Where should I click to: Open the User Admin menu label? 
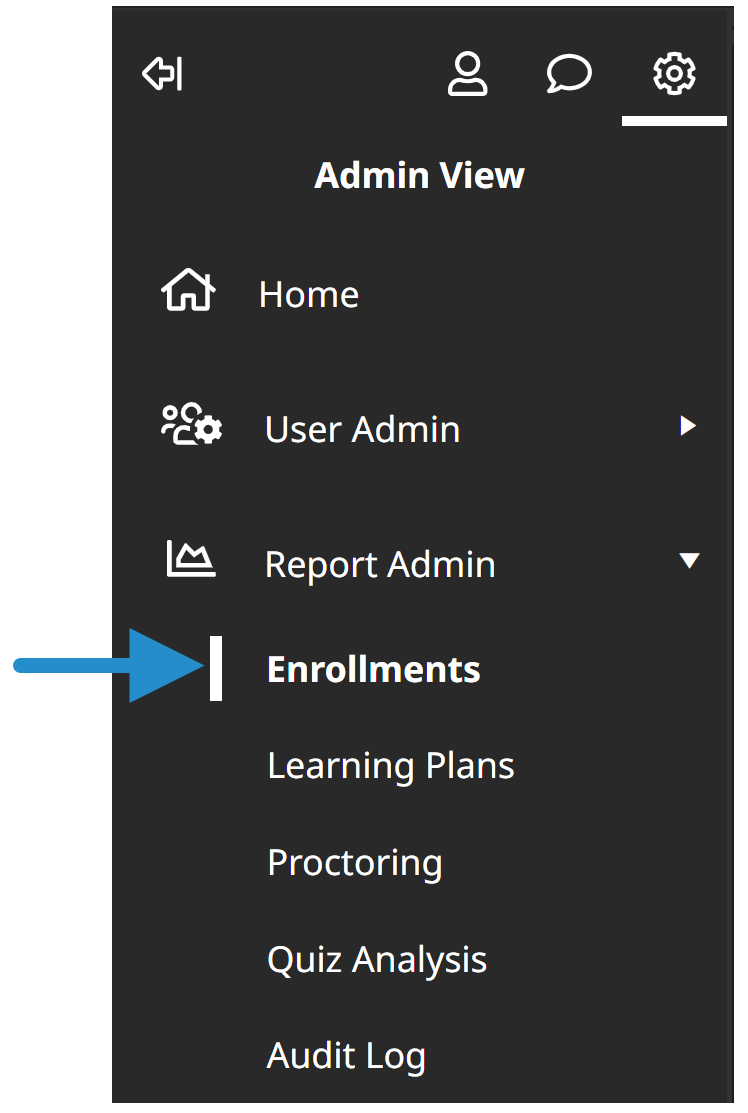(x=362, y=429)
